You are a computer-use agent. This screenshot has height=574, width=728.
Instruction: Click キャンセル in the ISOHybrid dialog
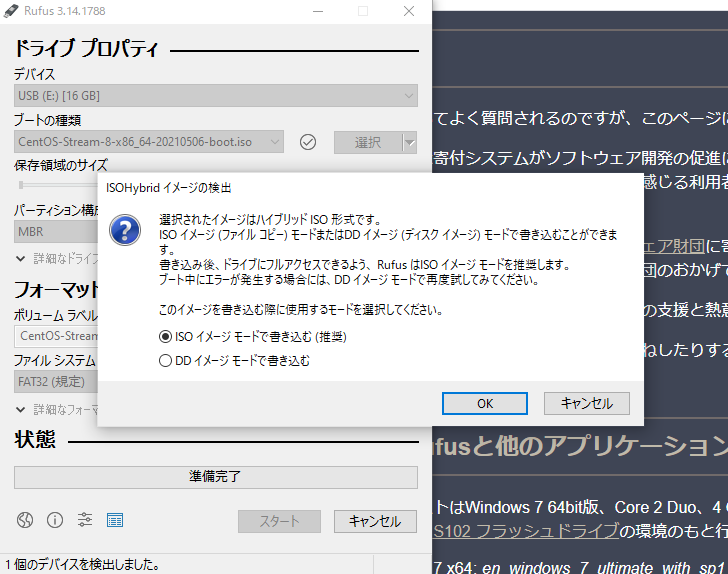(587, 403)
